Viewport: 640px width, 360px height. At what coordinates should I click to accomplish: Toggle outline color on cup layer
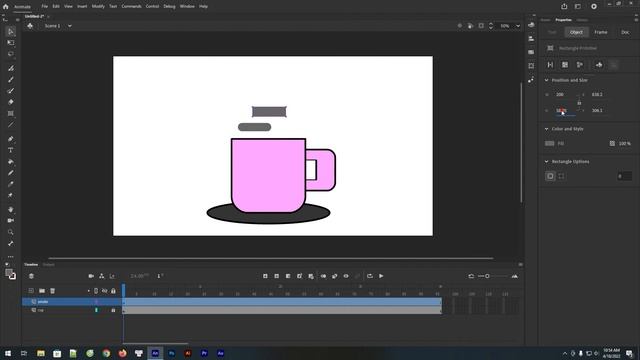[x=96, y=310]
